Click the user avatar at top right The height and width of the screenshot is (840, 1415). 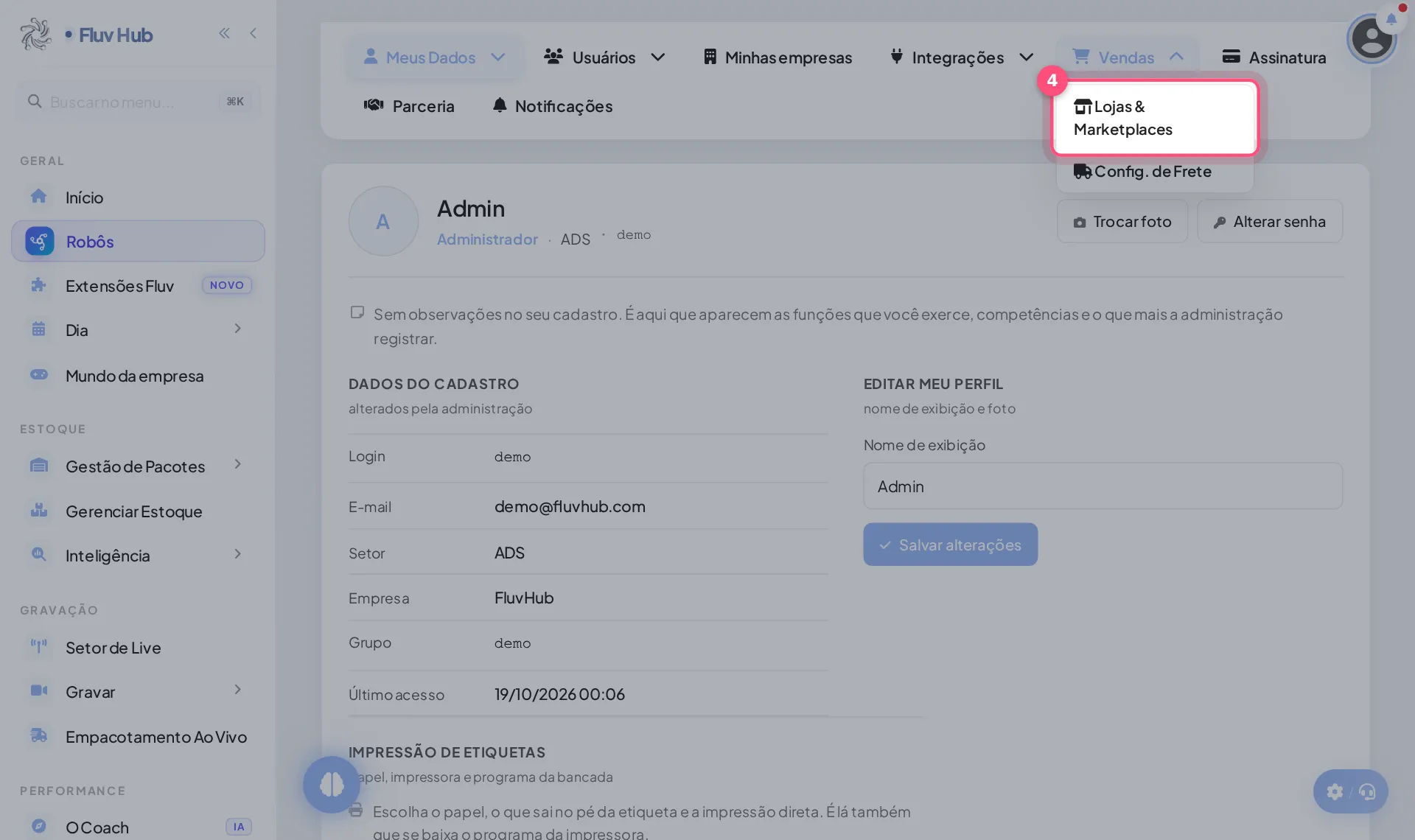1371,38
